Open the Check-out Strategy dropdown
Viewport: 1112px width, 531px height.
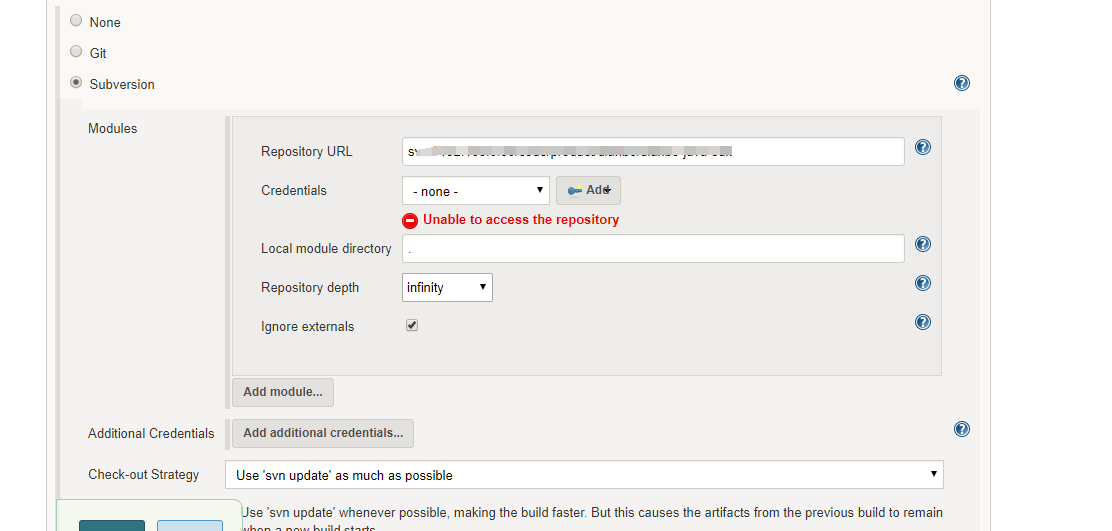tap(587, 474)
